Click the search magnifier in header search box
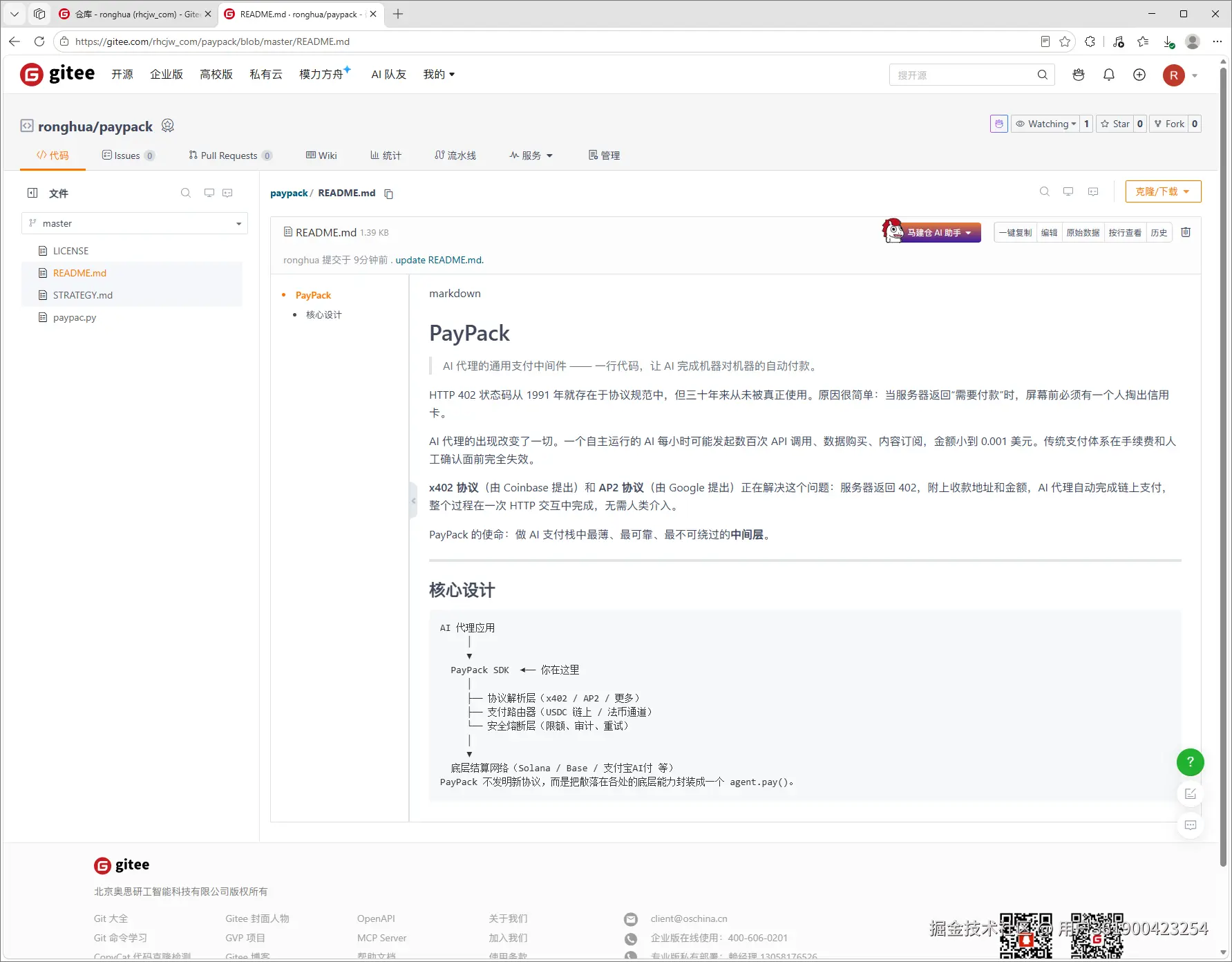Image resolution: width=1232 pixels, height=962 pixels. click(x=1042, y=75)
